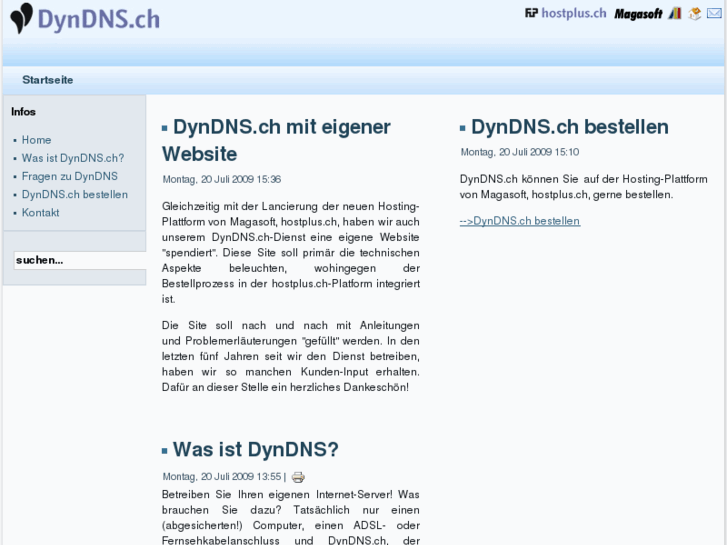Select 'DynDNS.ch bestellen' in sidebar menu
The height and width of the screenshot is (545, 727).
[x=75, y=194]
